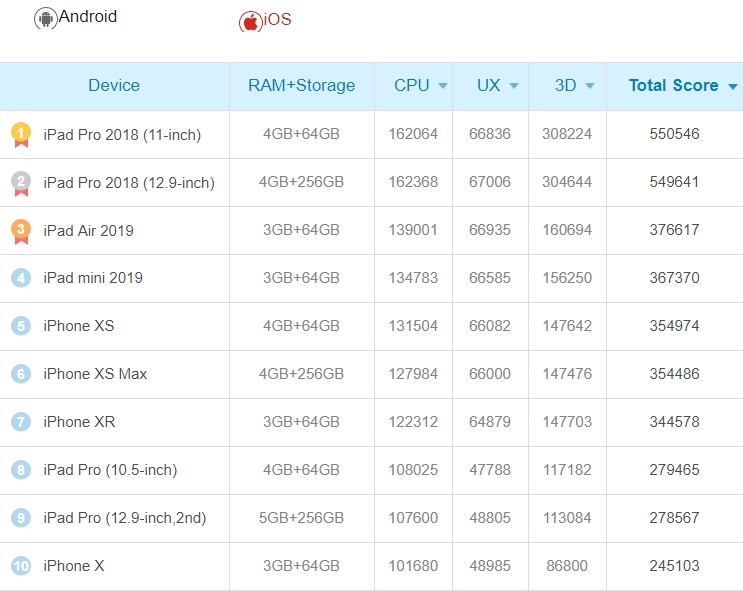Select iPad Pro (12.9-inch,2nd) device name
This screenshot has width=743, height=591.
tap(125, 518)
